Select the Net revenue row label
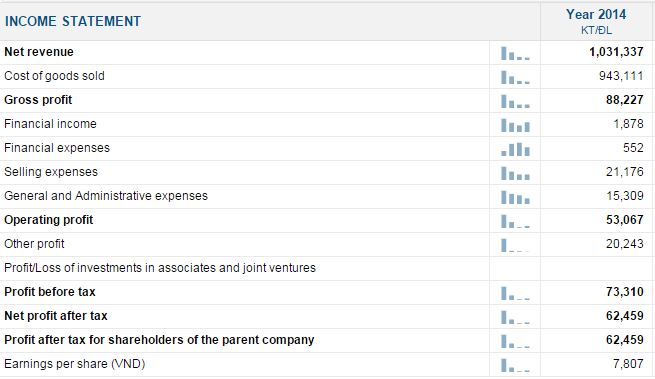655x379 pixels. 39,52
